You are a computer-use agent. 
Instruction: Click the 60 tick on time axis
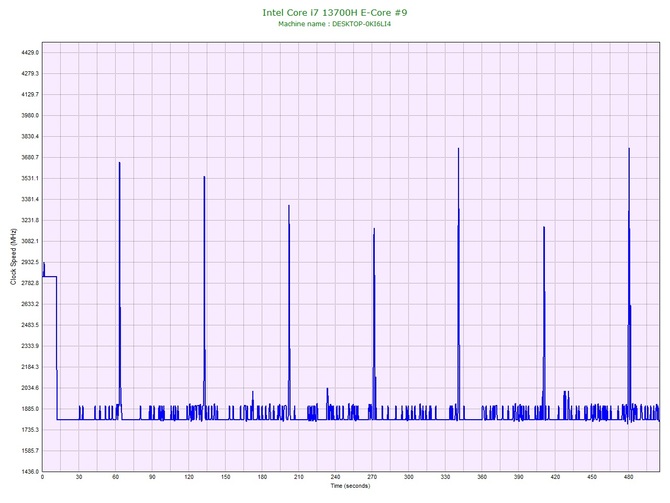(116, 477)
